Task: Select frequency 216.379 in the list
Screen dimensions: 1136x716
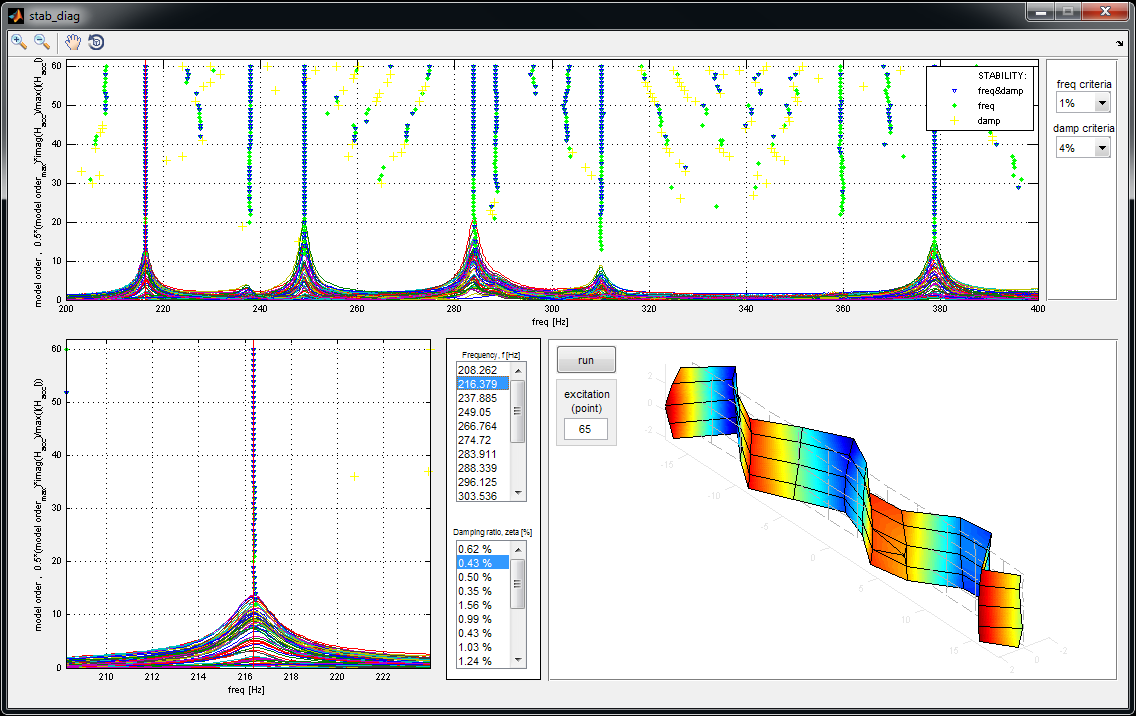Action: click(x=483, y=384)
